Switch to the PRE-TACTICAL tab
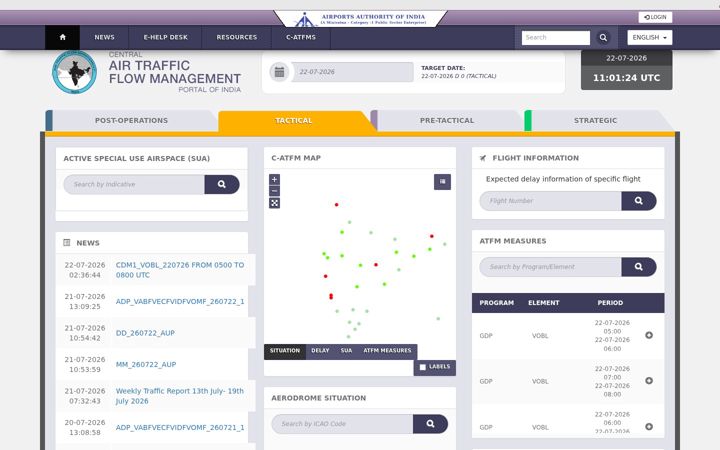Screen dimensions: 720x450 [446, 120]
